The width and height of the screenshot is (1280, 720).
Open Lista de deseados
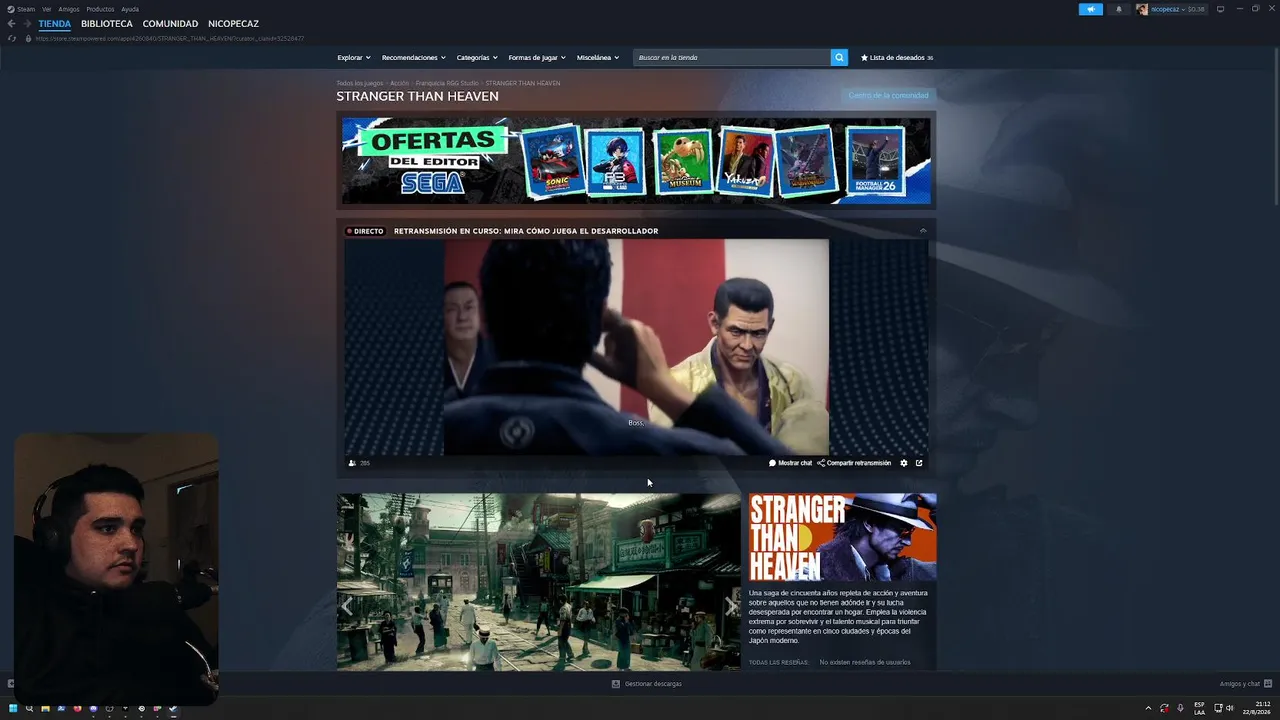coord(897,57)
